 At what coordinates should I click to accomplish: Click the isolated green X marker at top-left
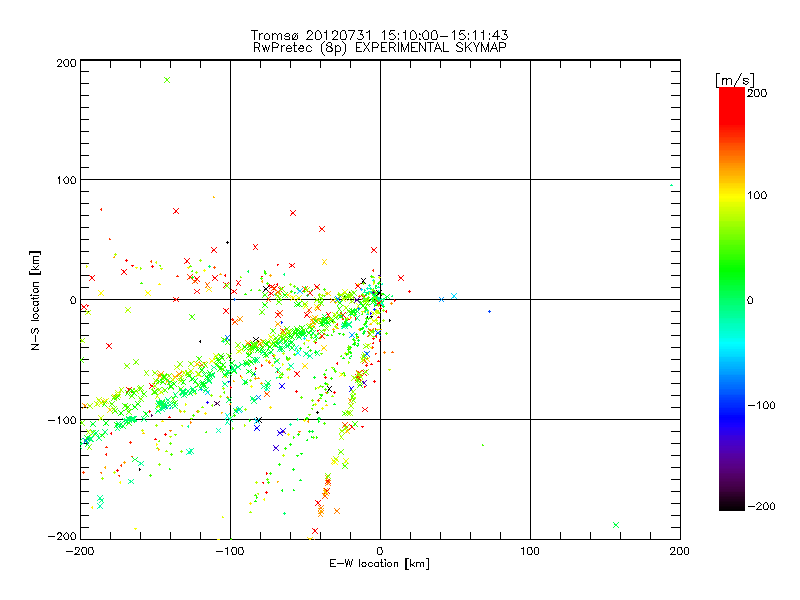tap(167, 80)
